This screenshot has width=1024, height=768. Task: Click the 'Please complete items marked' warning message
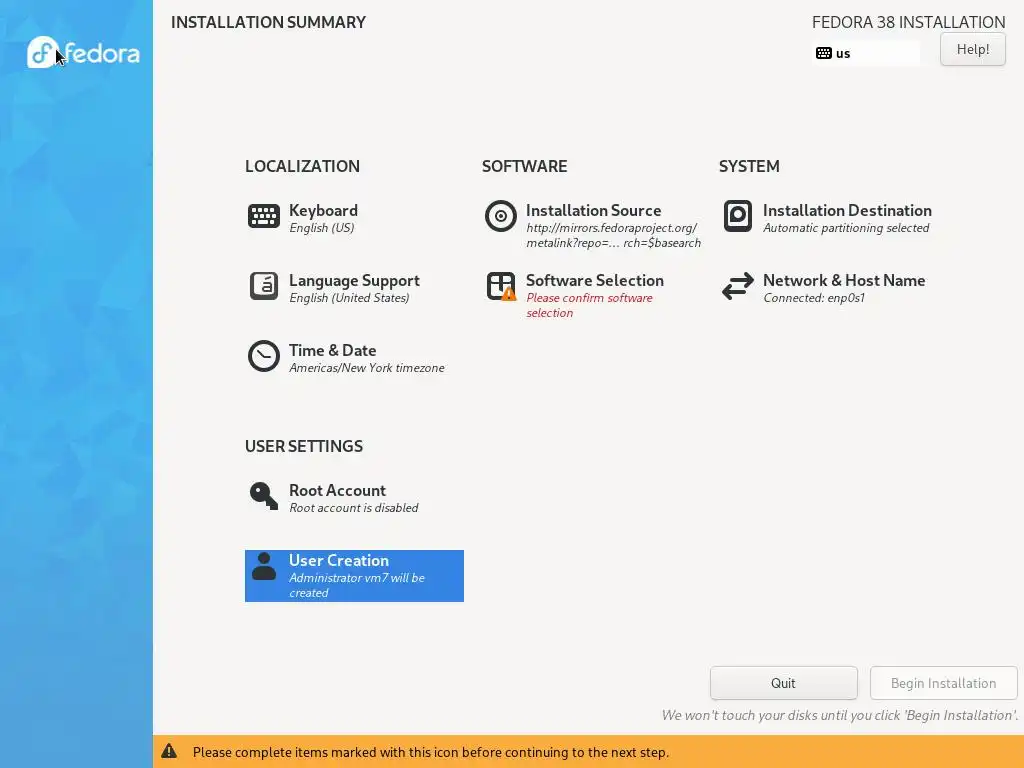click(x=431, y=752)
